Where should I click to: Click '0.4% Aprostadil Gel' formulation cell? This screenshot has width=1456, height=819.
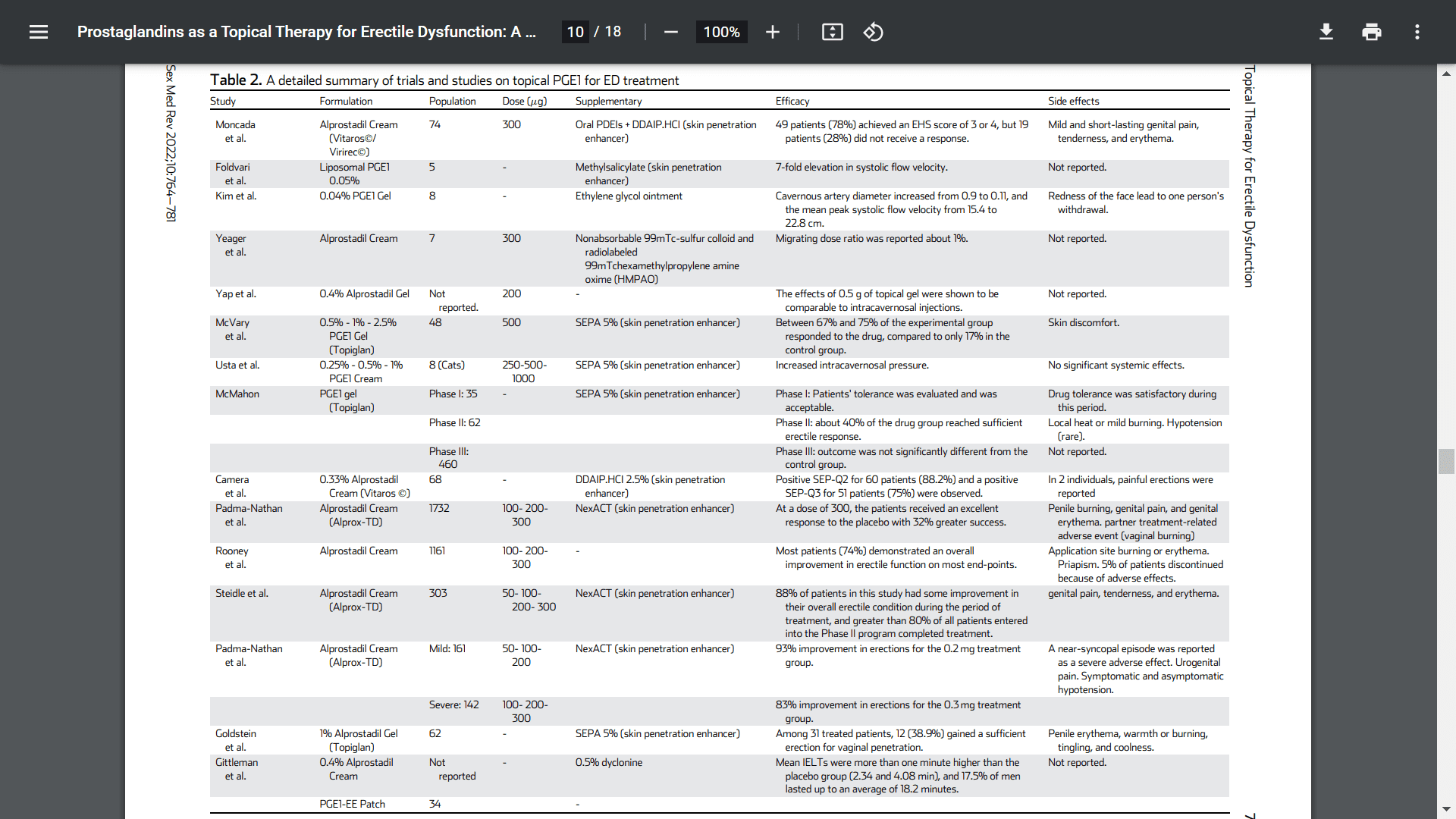coord(364,293)
